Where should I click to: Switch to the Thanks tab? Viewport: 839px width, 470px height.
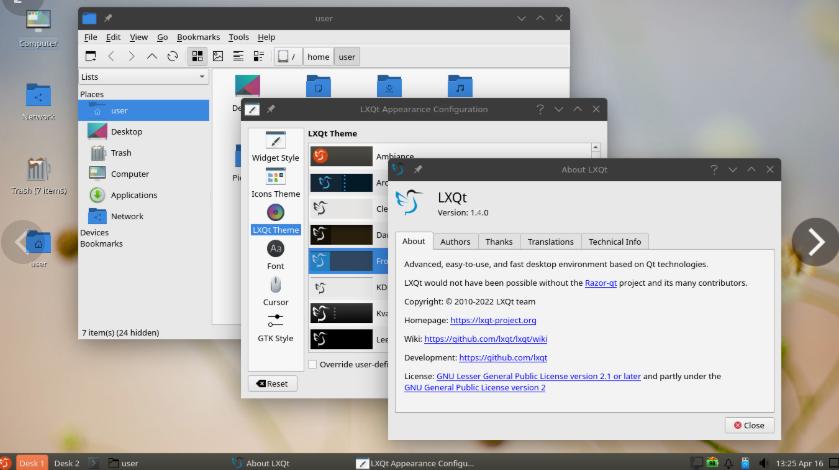point(499,241)
